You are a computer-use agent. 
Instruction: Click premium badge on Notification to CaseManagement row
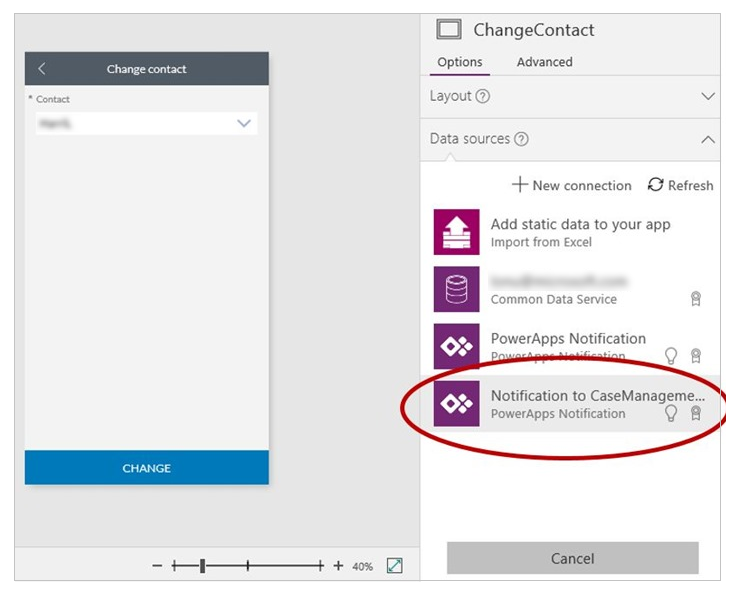[696, 413]
